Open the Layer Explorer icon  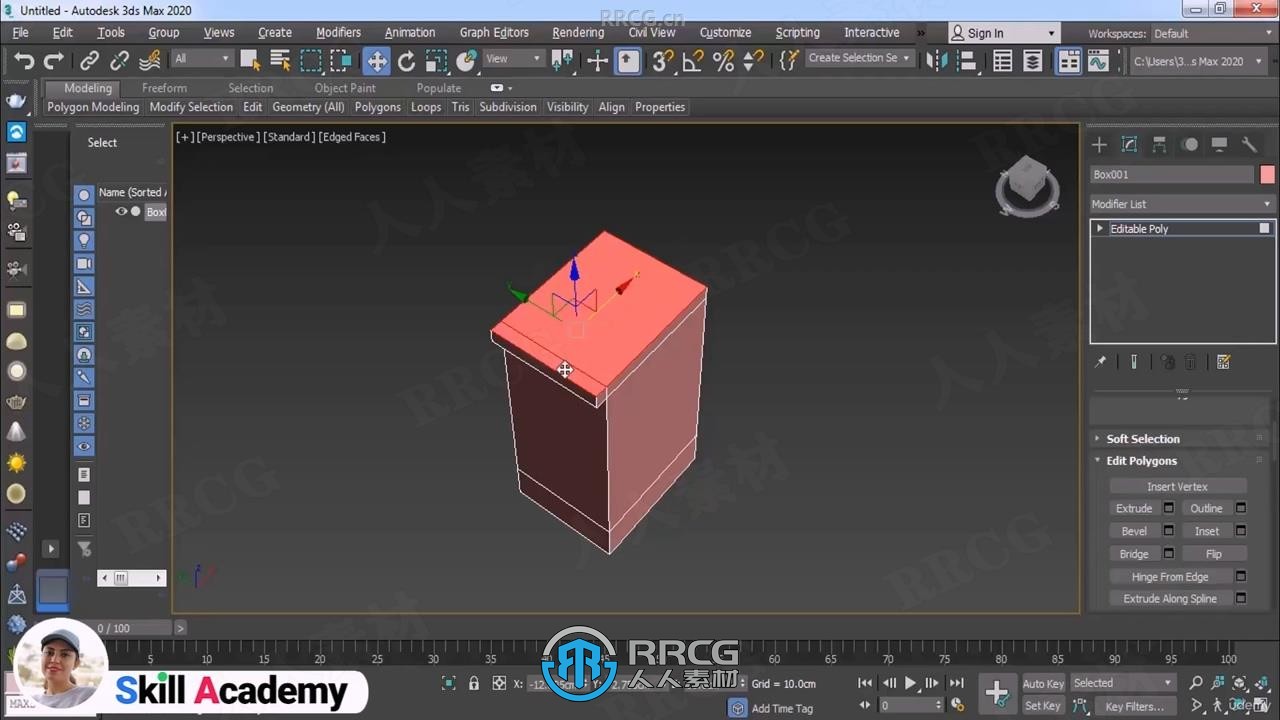1033,61
